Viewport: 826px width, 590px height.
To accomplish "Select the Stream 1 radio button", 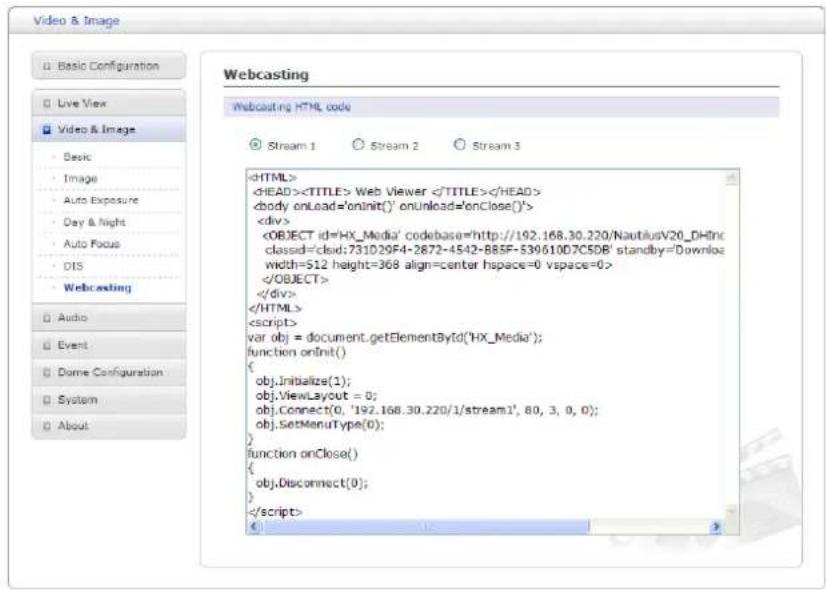I will point(255,145).
